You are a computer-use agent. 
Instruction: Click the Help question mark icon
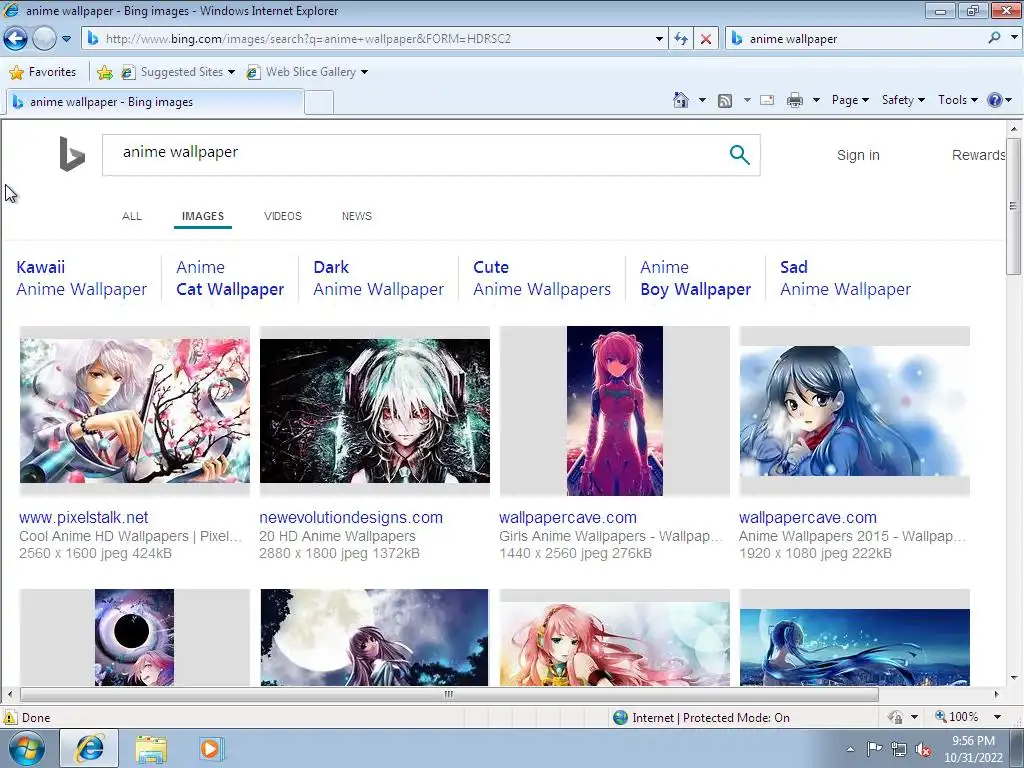(995, 100)
